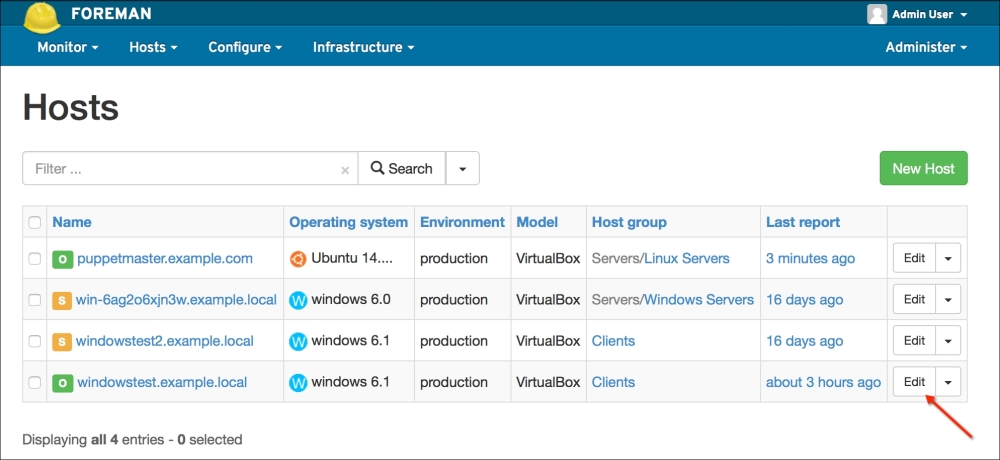Click the Admin User avatar icon
The height and width of the screenshot is (460, 1000).
877,14
